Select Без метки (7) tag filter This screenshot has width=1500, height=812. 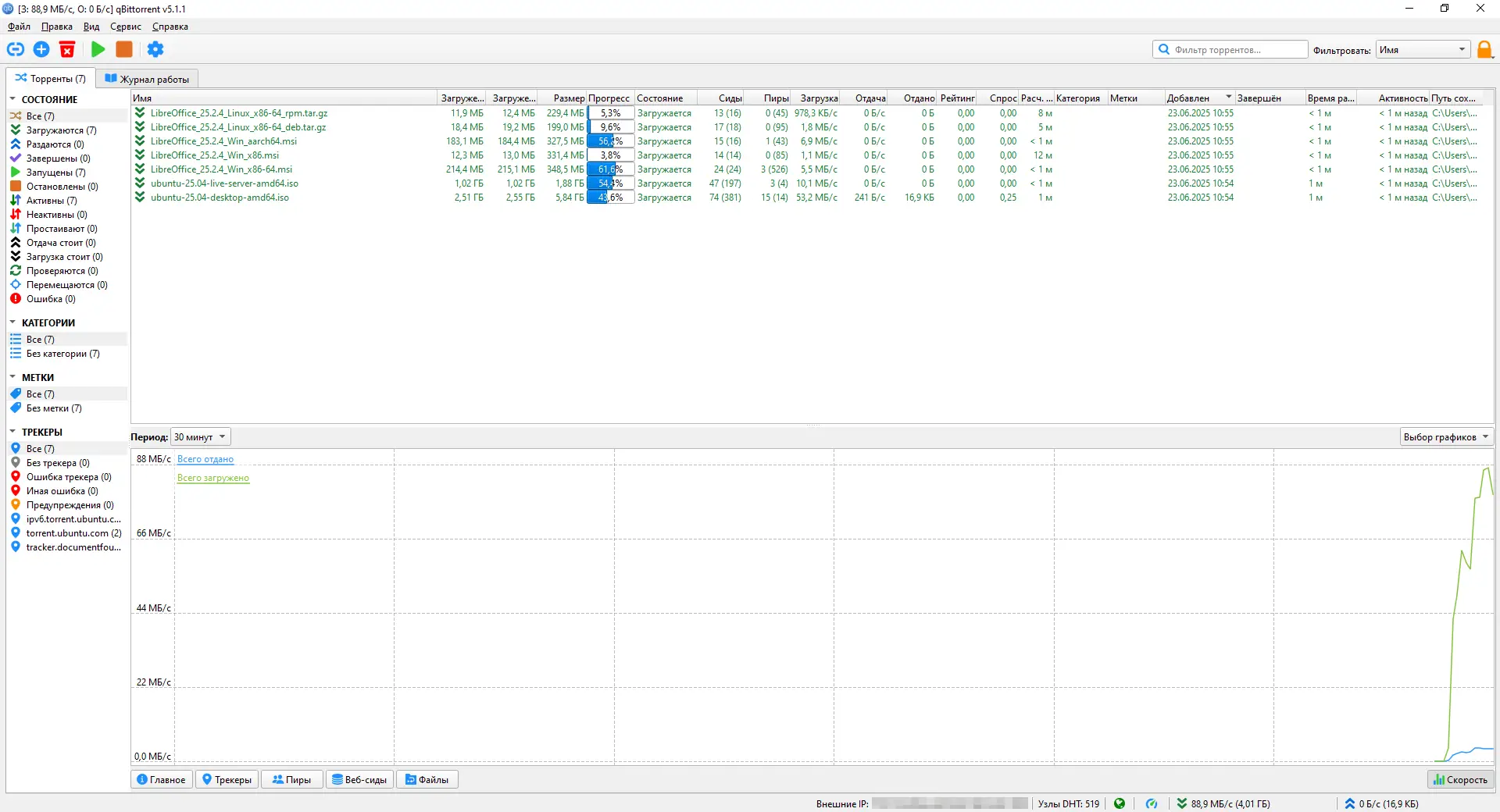coord(53,408)
